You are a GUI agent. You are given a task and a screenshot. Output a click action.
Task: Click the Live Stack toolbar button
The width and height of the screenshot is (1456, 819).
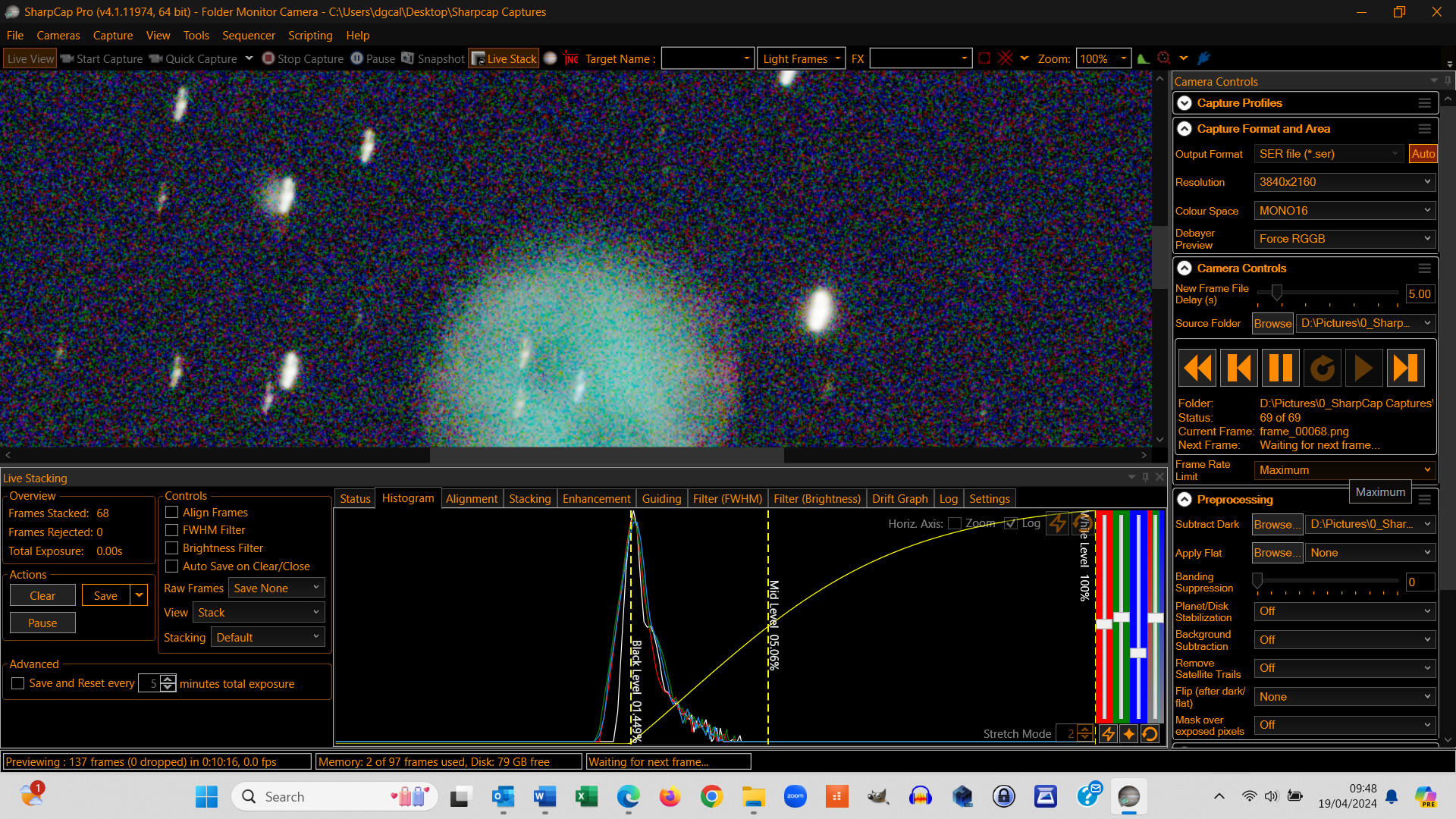504,58
